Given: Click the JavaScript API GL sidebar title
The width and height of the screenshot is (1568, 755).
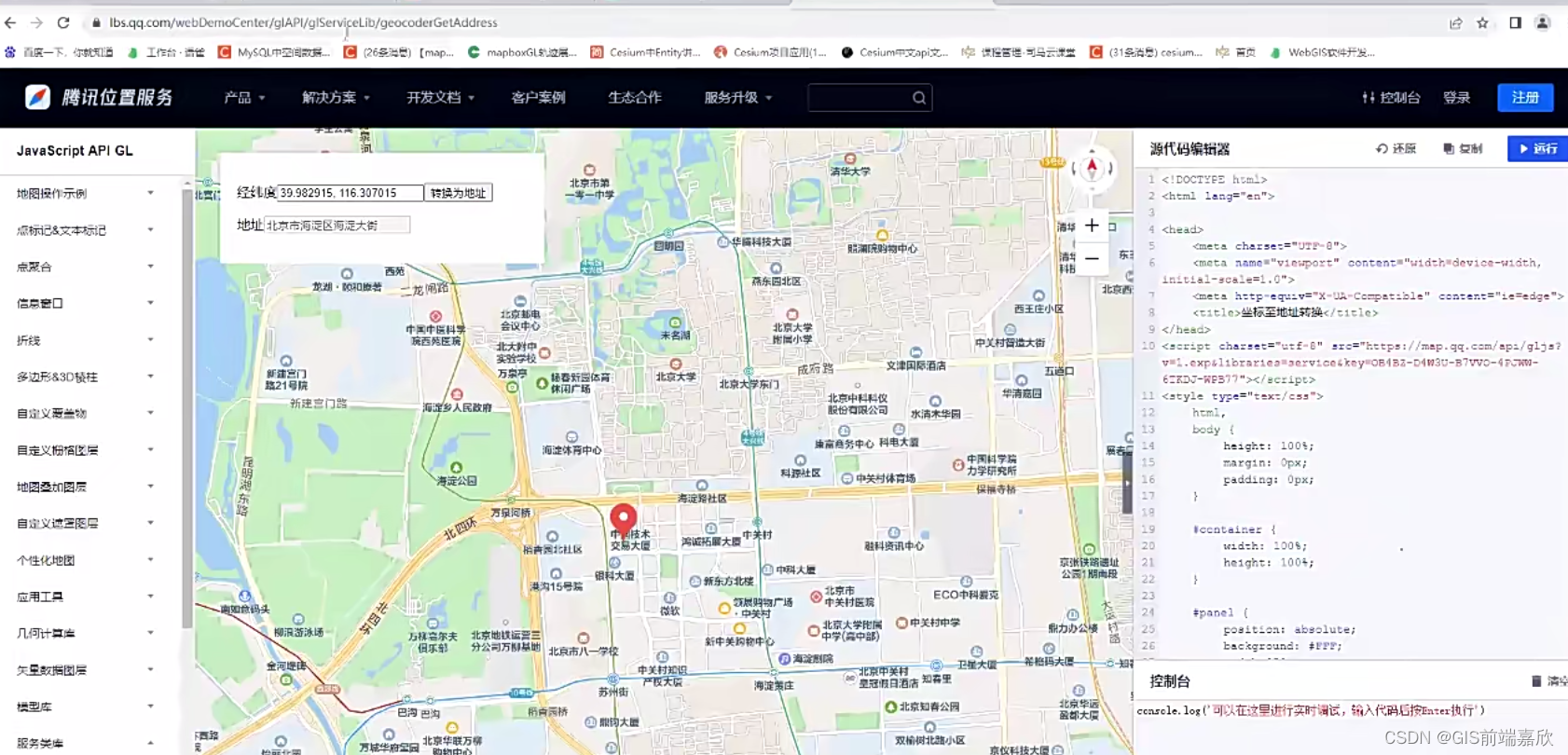Looking at the screenshot, I should click(x=75, y=151).
